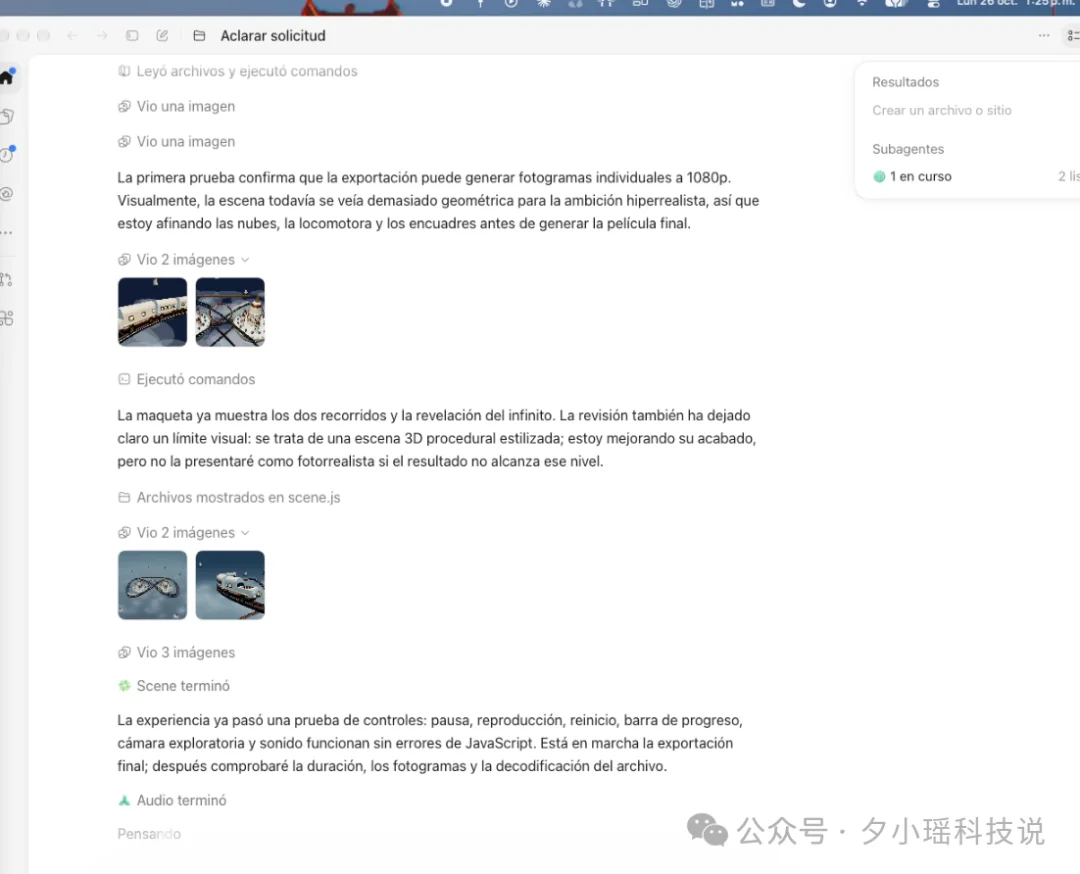Screen dimensions: 1080x874
Task: Open the white train car thumbnail
Action: click(x=152, y=312)
